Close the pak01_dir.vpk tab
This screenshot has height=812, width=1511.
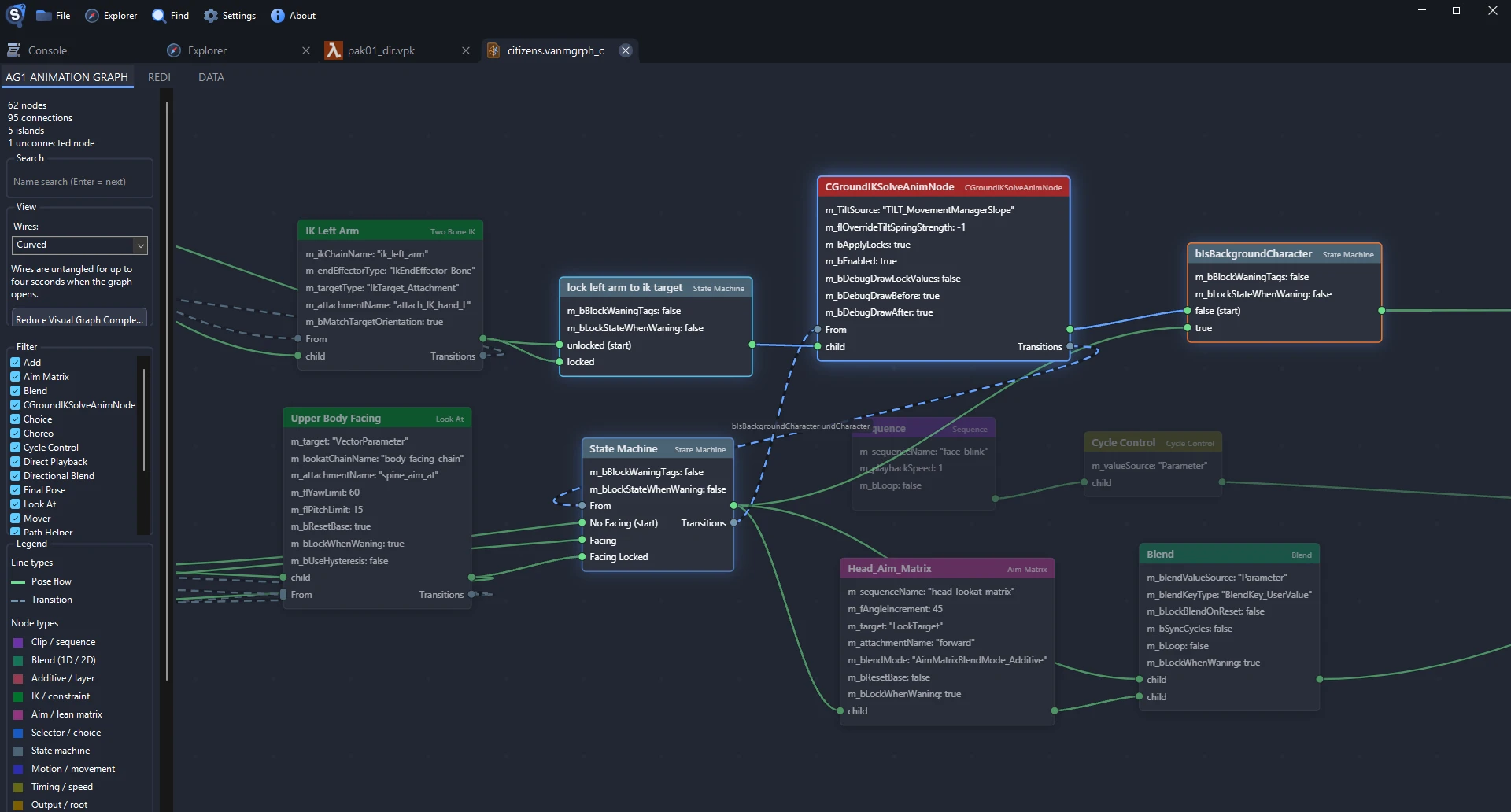coord(466,50)
